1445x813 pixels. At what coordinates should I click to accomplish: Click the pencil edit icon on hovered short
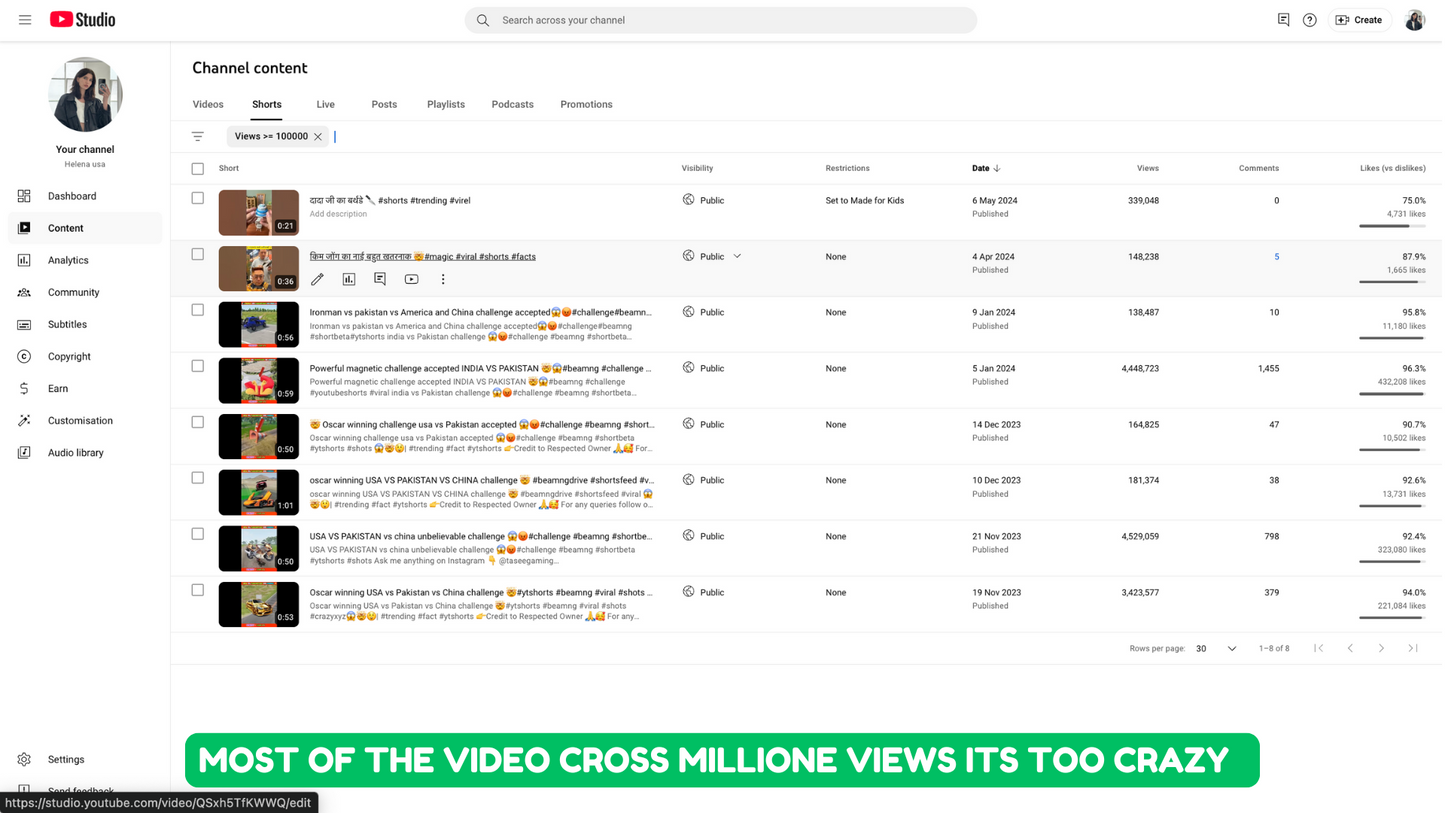click(x=317, y=280)
